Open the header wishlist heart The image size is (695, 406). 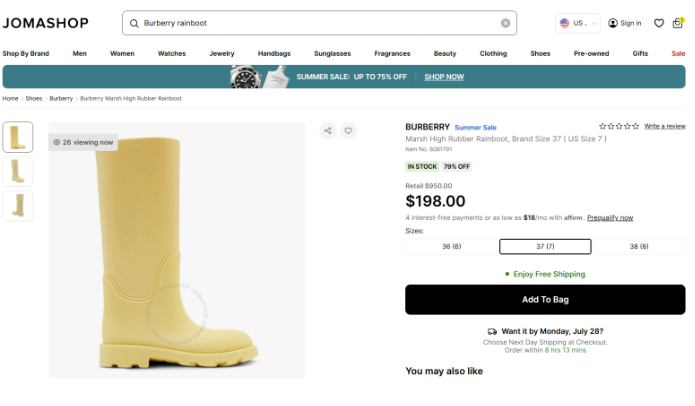[659, 23]
